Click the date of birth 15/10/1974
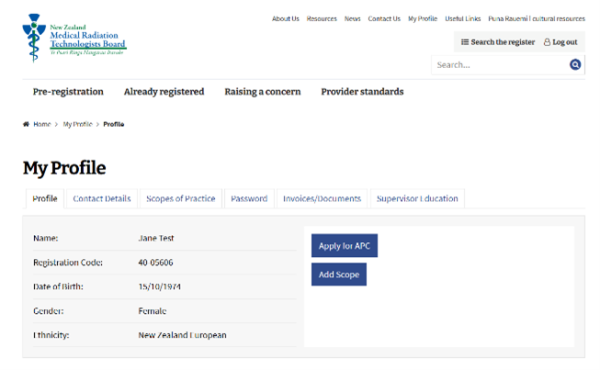The width and height of the screenshot is (600, 370). tap(160, 287)
